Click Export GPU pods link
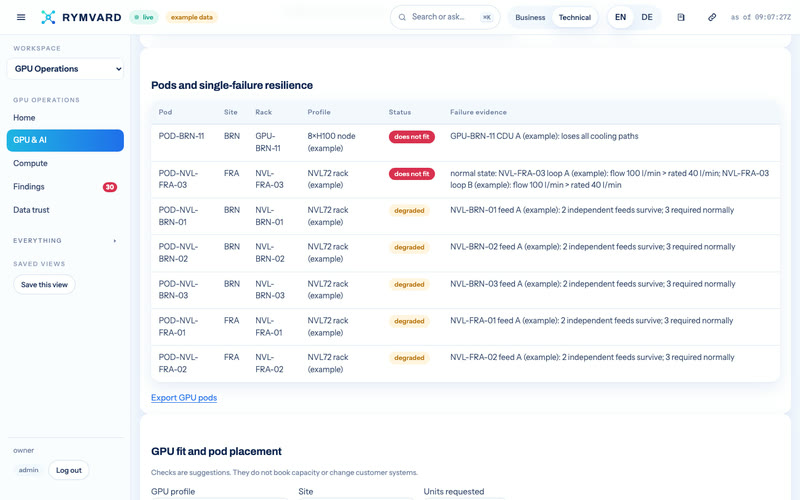The height and width of the screenshot is (500, 800). [184, 398]
